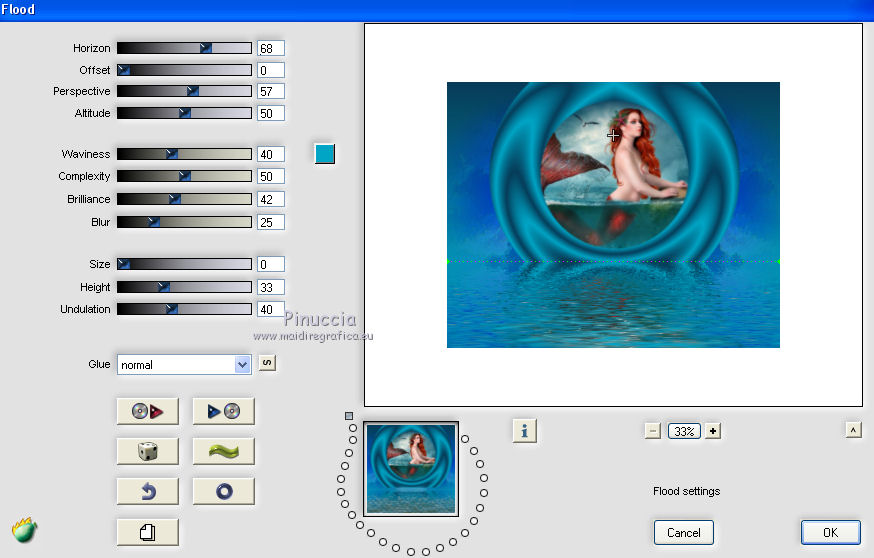Click the large mermaid preview image
874x558 pixels.
point(613,215)
